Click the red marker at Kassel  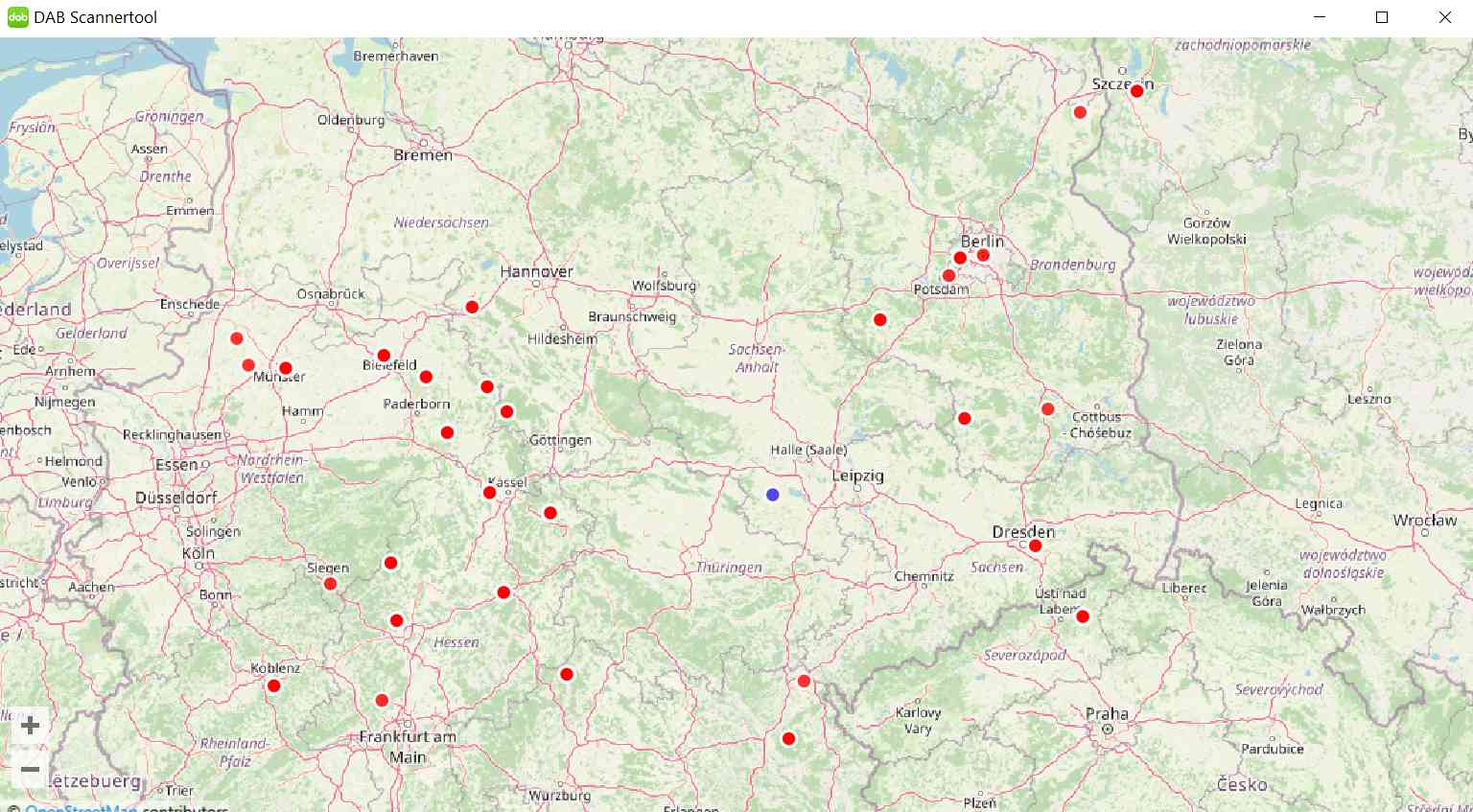489,493
